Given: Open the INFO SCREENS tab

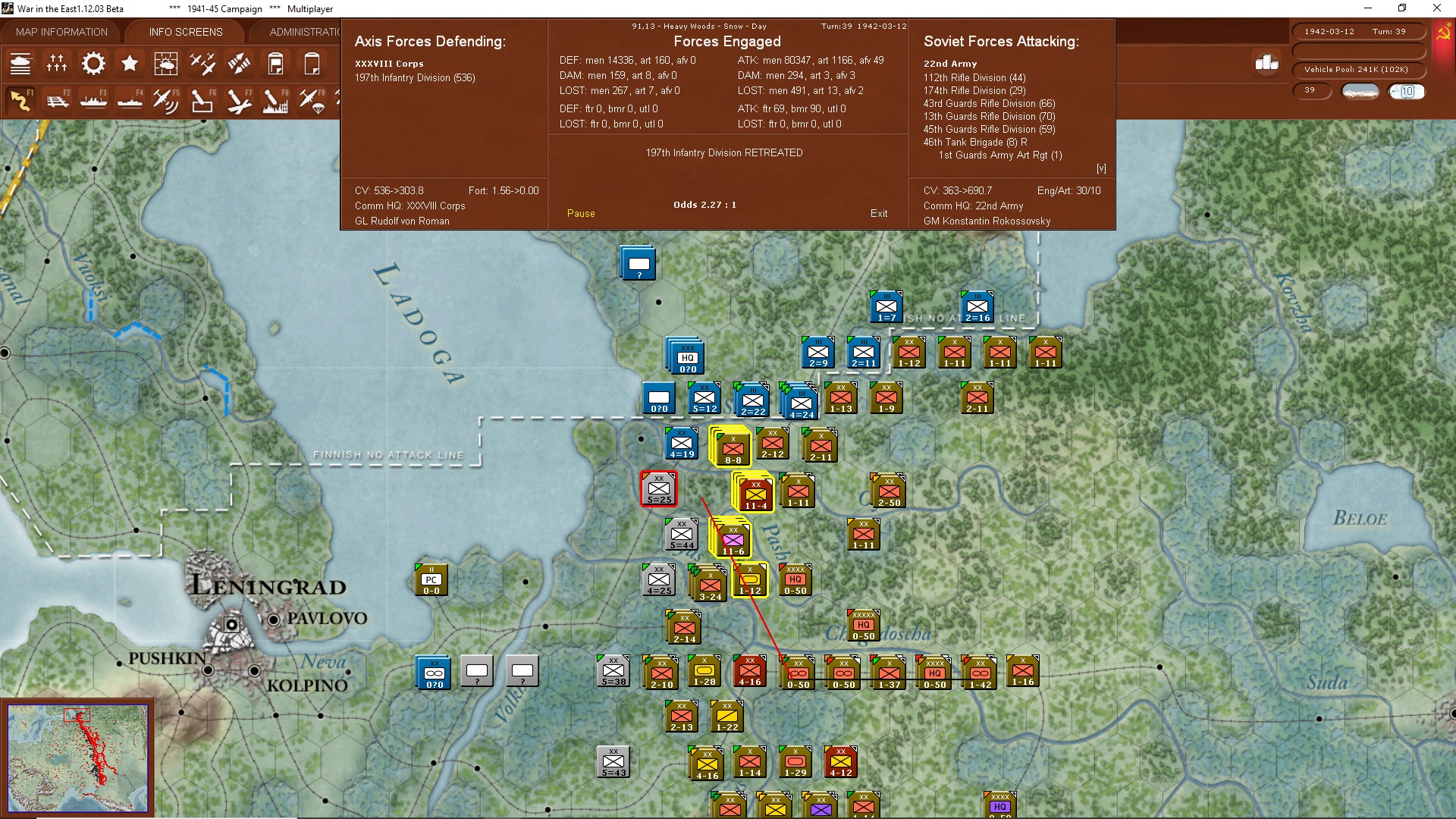Looking at the screenshot, I should coord(186,32).
